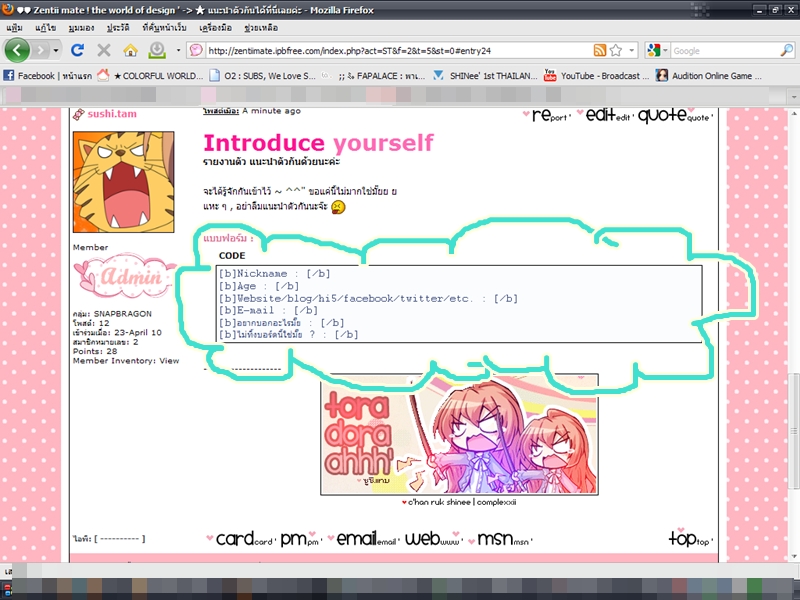Jump to top with the top button
The width and height of the screenshot is (800, 600).
pos(690,538)
